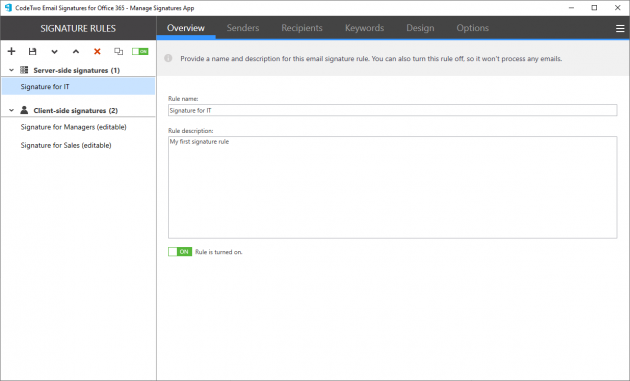Click the server-side signatures grid icon

(x=24, y=70)
